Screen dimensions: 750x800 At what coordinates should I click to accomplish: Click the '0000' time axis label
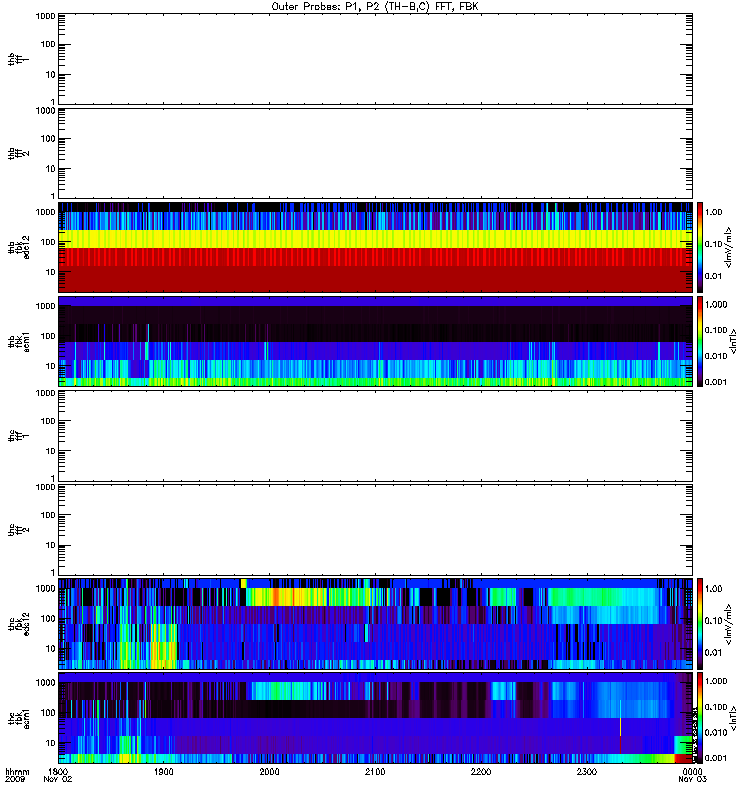[x=692, y=771]
